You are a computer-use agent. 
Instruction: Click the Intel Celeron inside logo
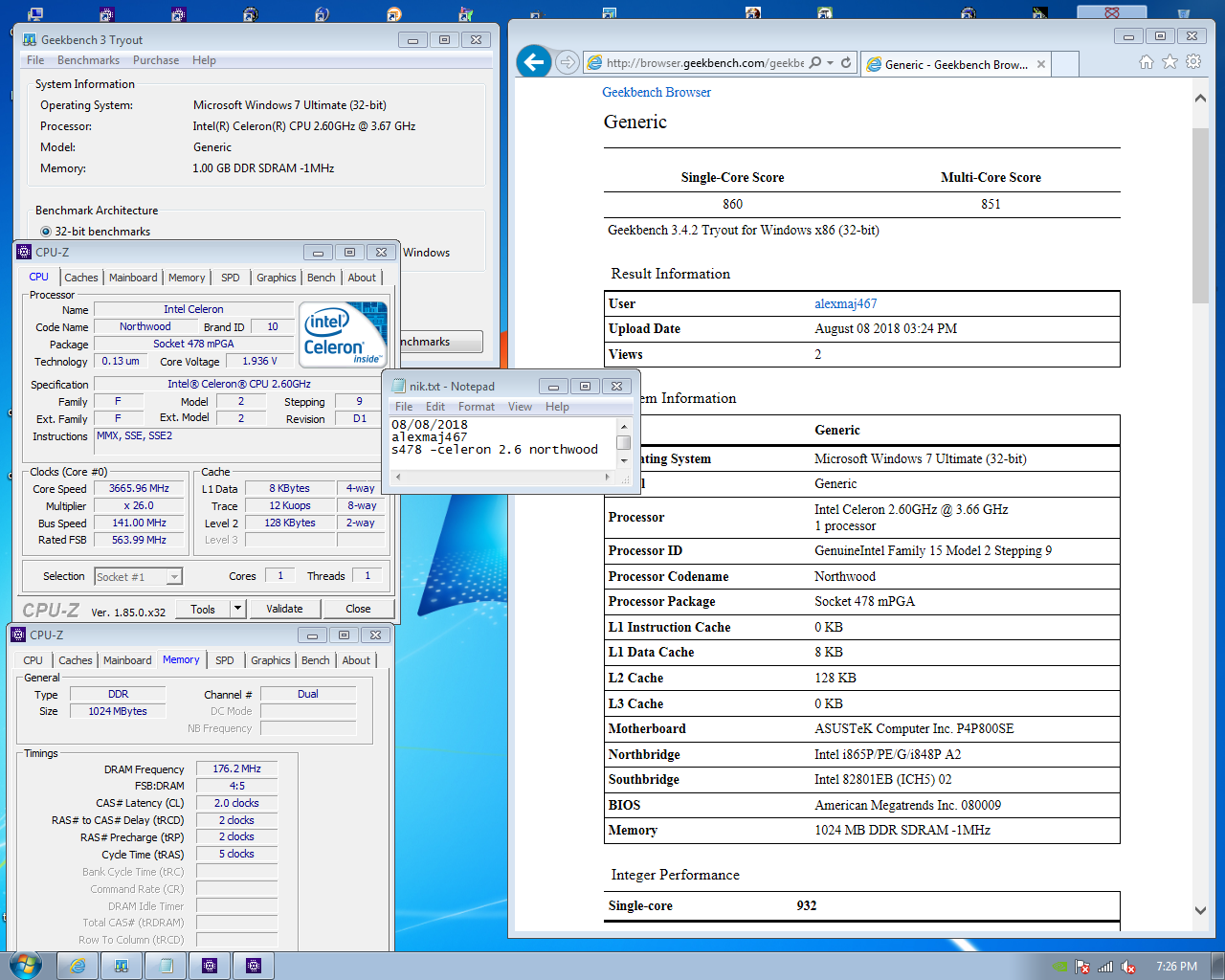pyautogui.click(x=343, y=333)
